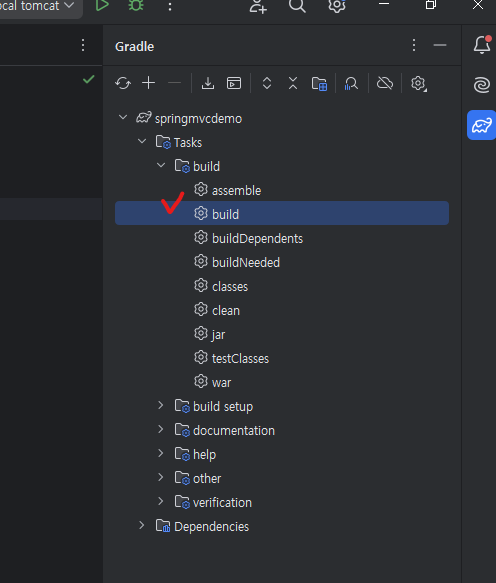Click the plus Link Gradle Project icon
The width and height of the screenshot is (496, 583).
[x=149, y=83]
